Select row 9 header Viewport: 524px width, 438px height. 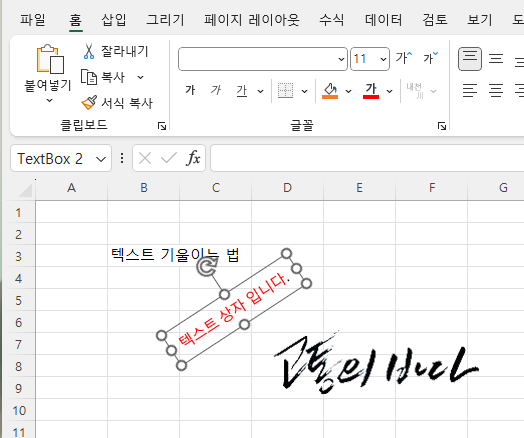click(x=18, y=388)
